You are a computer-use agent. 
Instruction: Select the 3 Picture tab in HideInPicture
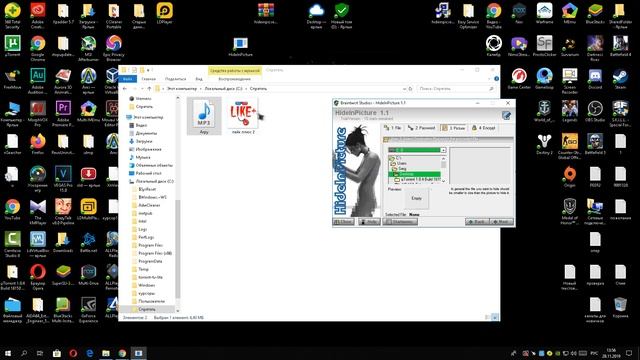click(x=453, y=128)
